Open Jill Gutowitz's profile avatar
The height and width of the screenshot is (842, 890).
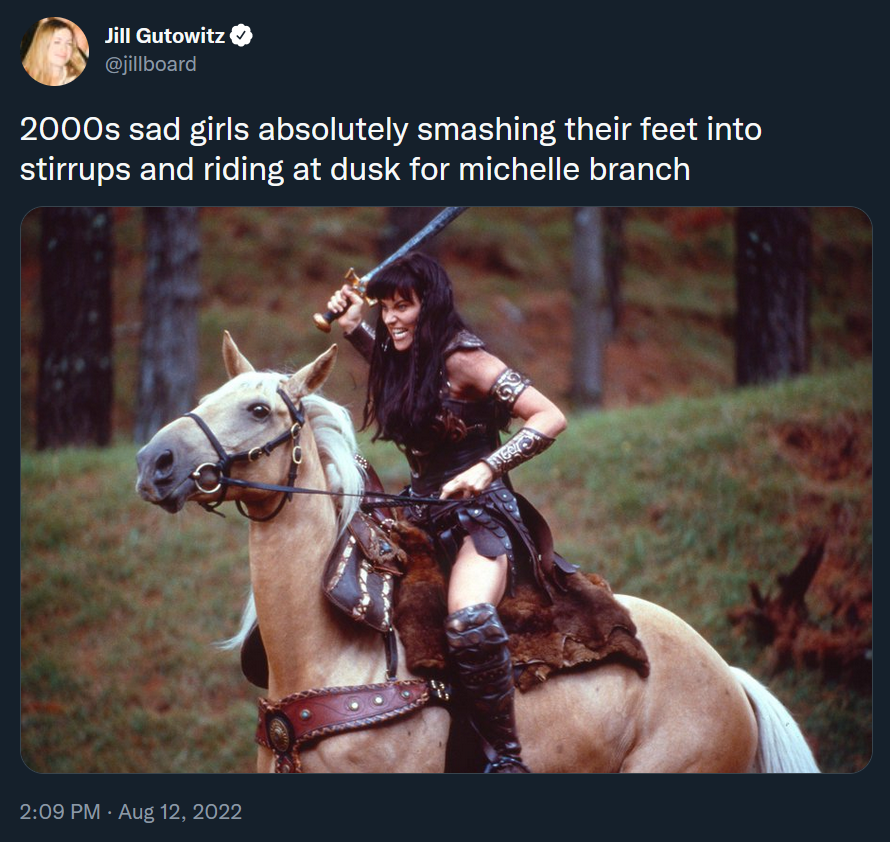[54, 51]
